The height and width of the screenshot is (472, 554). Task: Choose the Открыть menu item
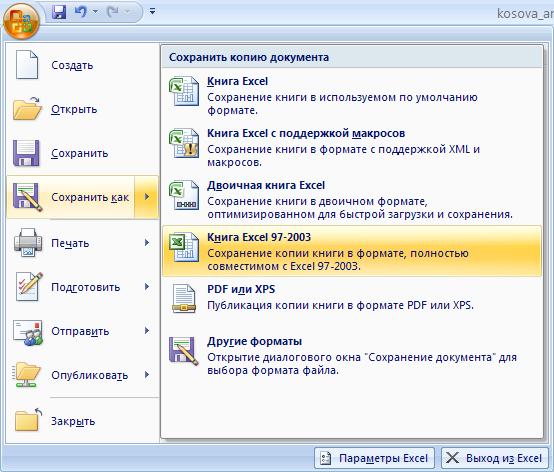[x=83, y=109]
